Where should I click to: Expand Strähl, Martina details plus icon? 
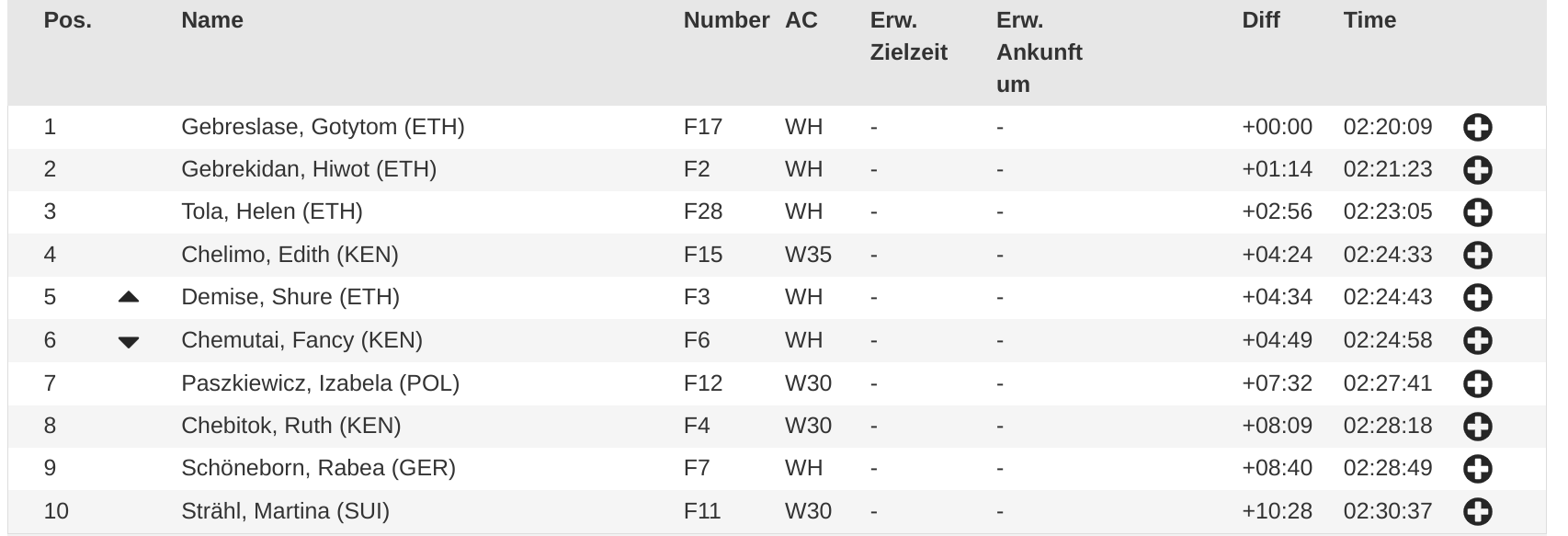point(1477,511)
